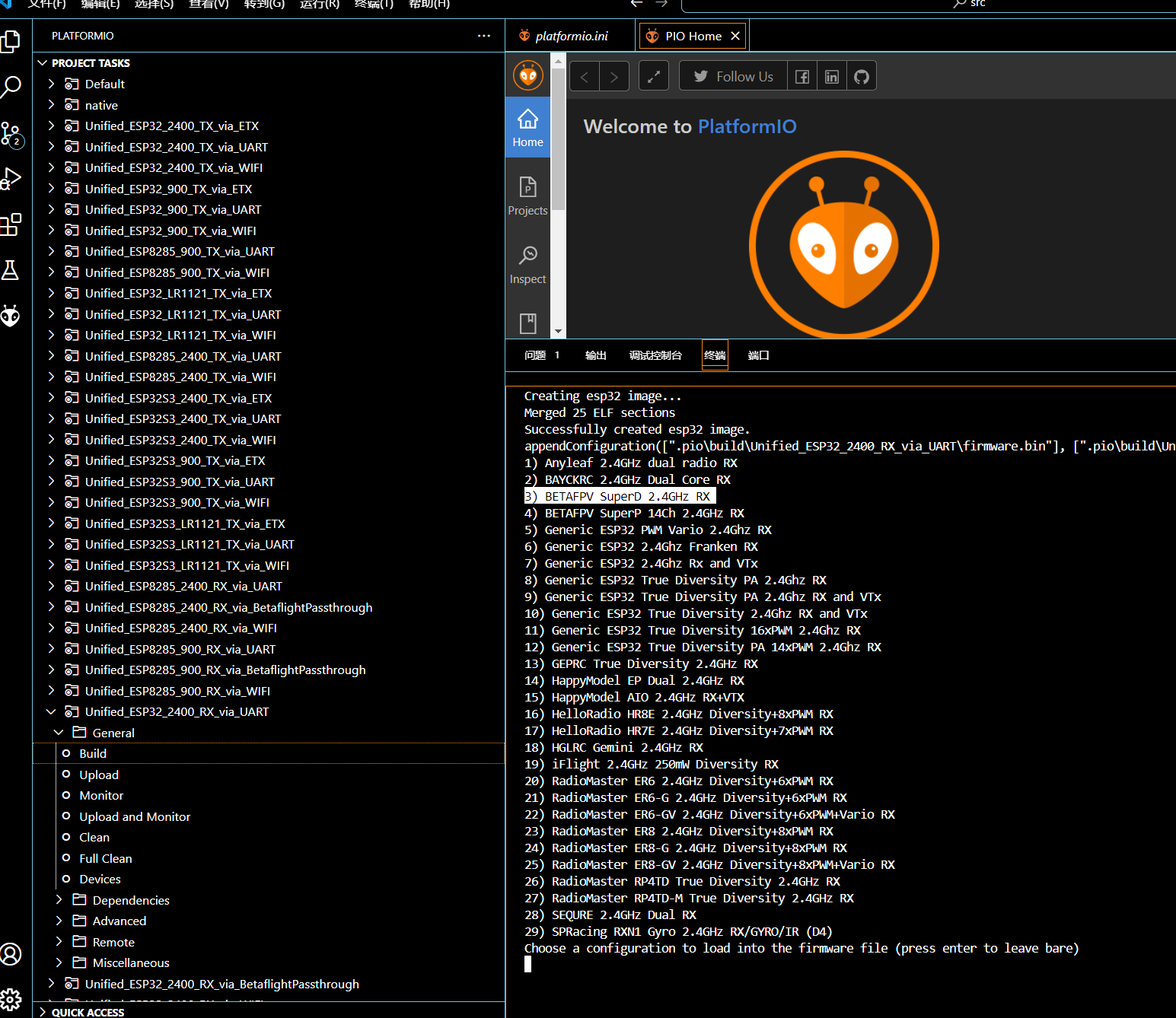This screenshot has height=1018, width=1176.
Task: Click Follow Us Twitter button
Action: tap(734, 76)
